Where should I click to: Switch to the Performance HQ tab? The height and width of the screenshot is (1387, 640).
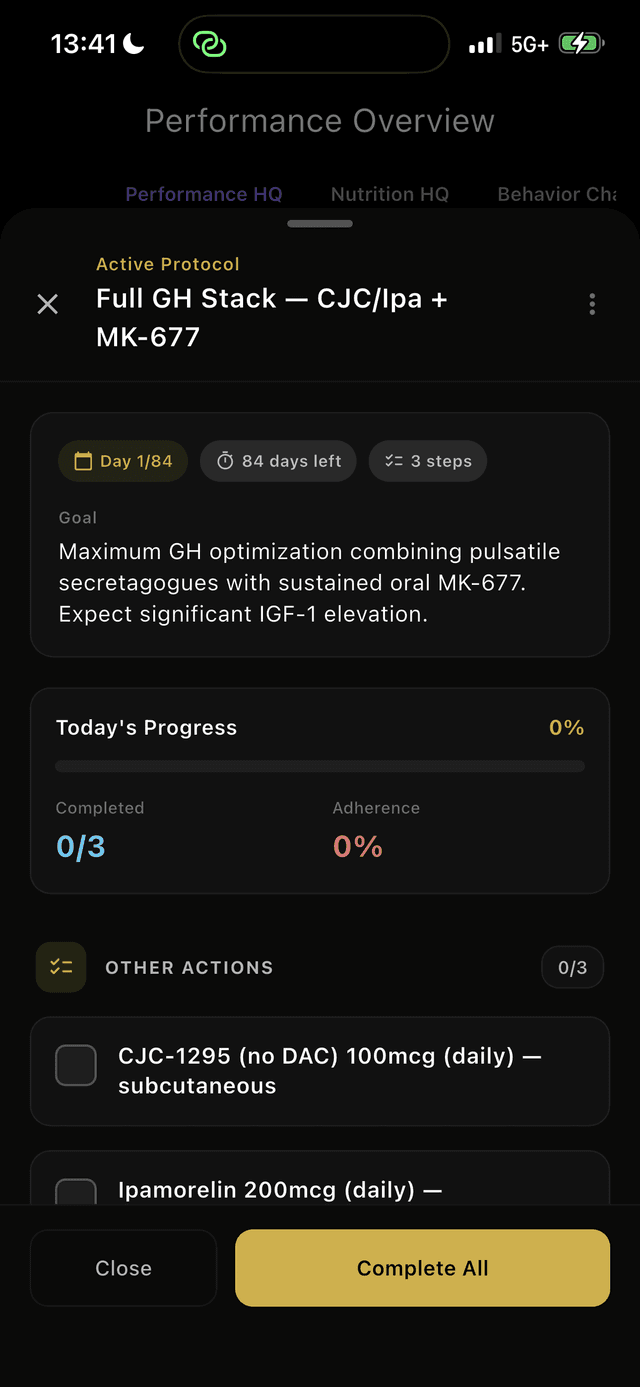pyautogui.click(x=204, y=194)
